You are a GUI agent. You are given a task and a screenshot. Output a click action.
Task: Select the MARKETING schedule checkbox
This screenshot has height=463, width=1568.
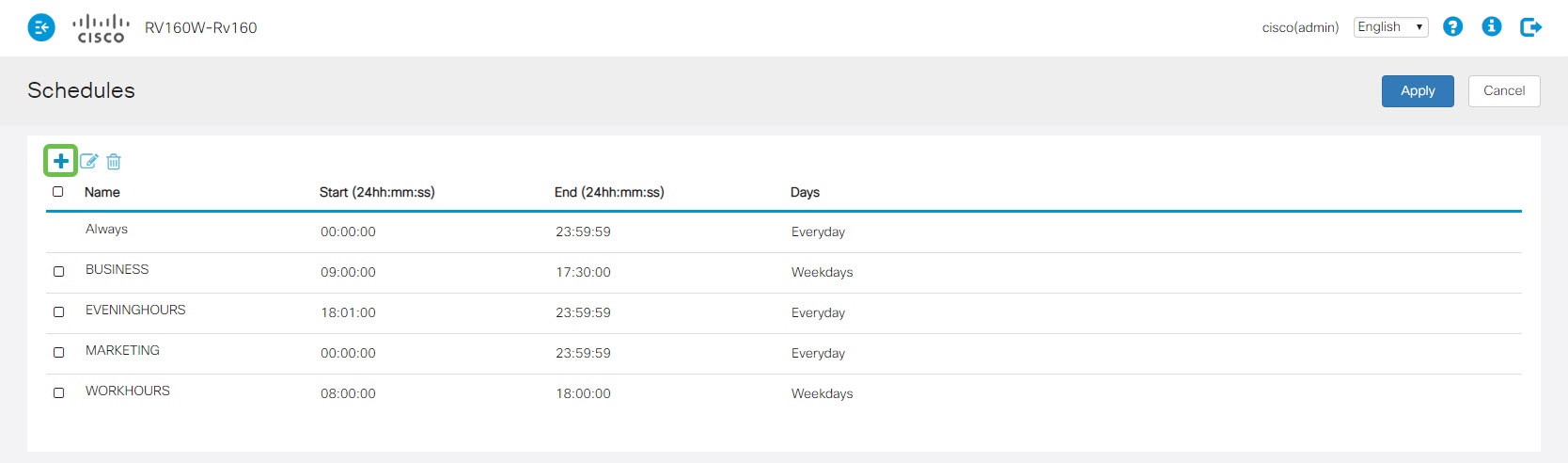(59, 353)
